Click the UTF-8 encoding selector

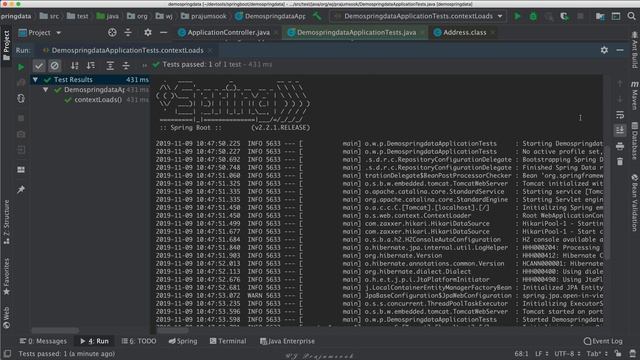[567, 353]
